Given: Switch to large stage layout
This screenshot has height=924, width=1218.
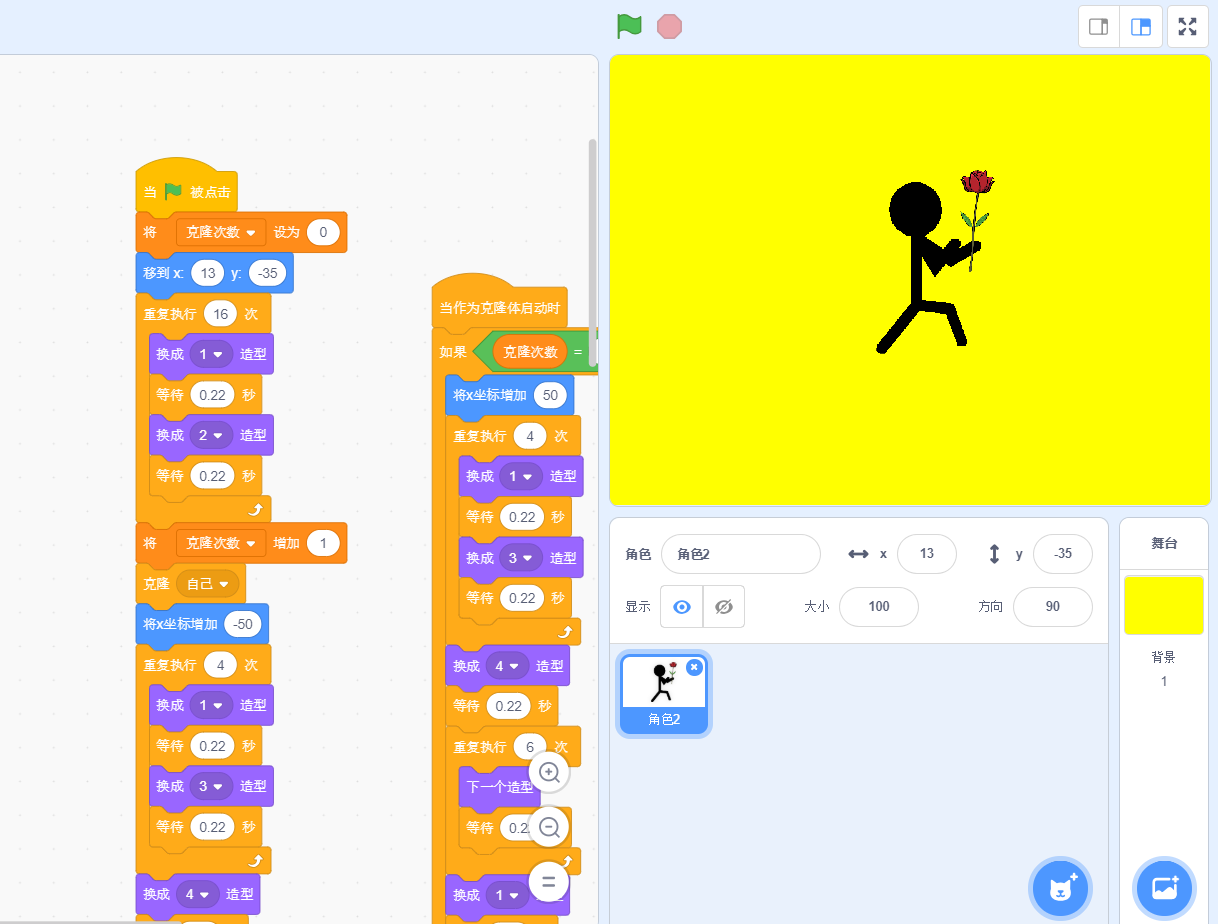Looking at the screenshot, I should [1141, 27].
